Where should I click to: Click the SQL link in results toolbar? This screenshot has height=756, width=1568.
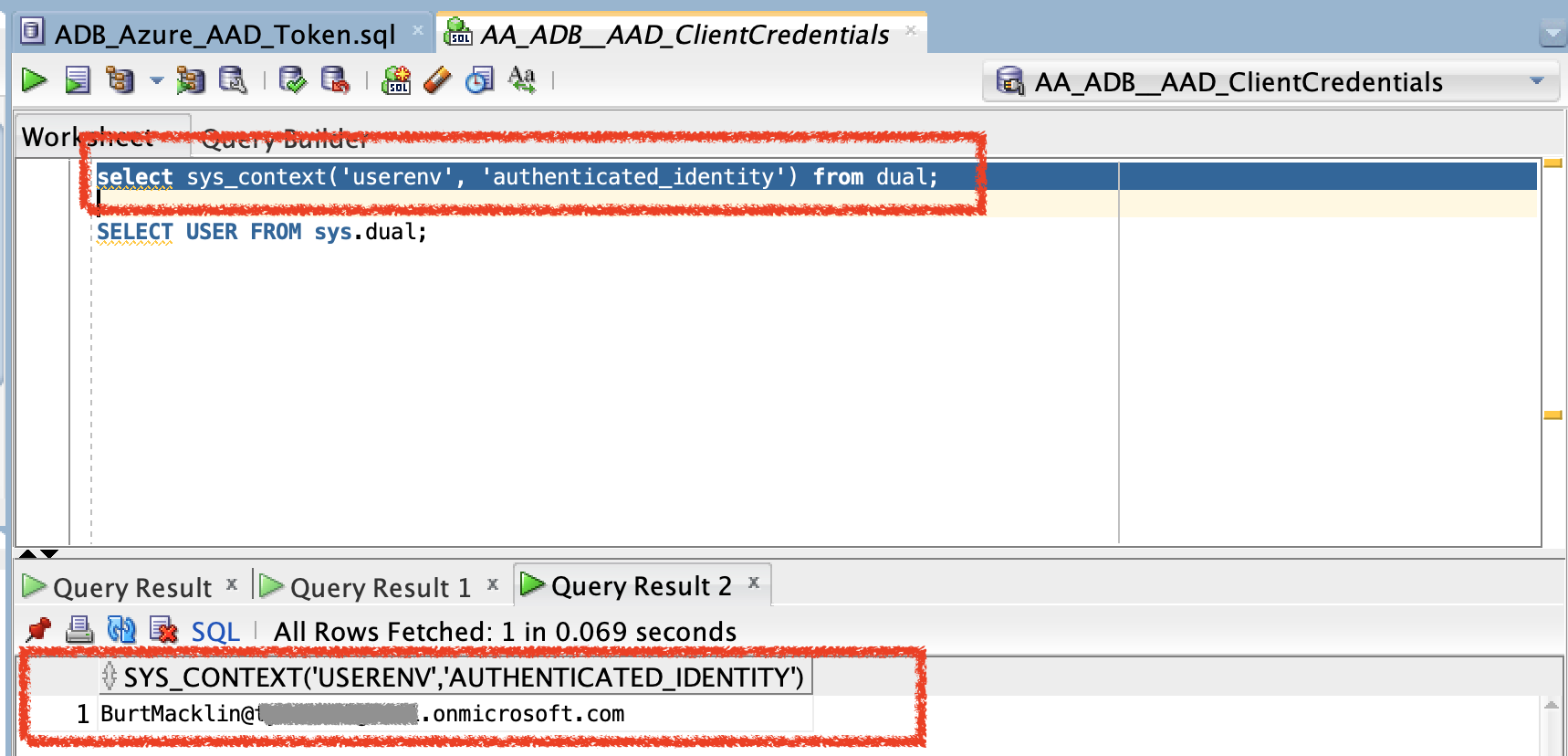point(215,632)
